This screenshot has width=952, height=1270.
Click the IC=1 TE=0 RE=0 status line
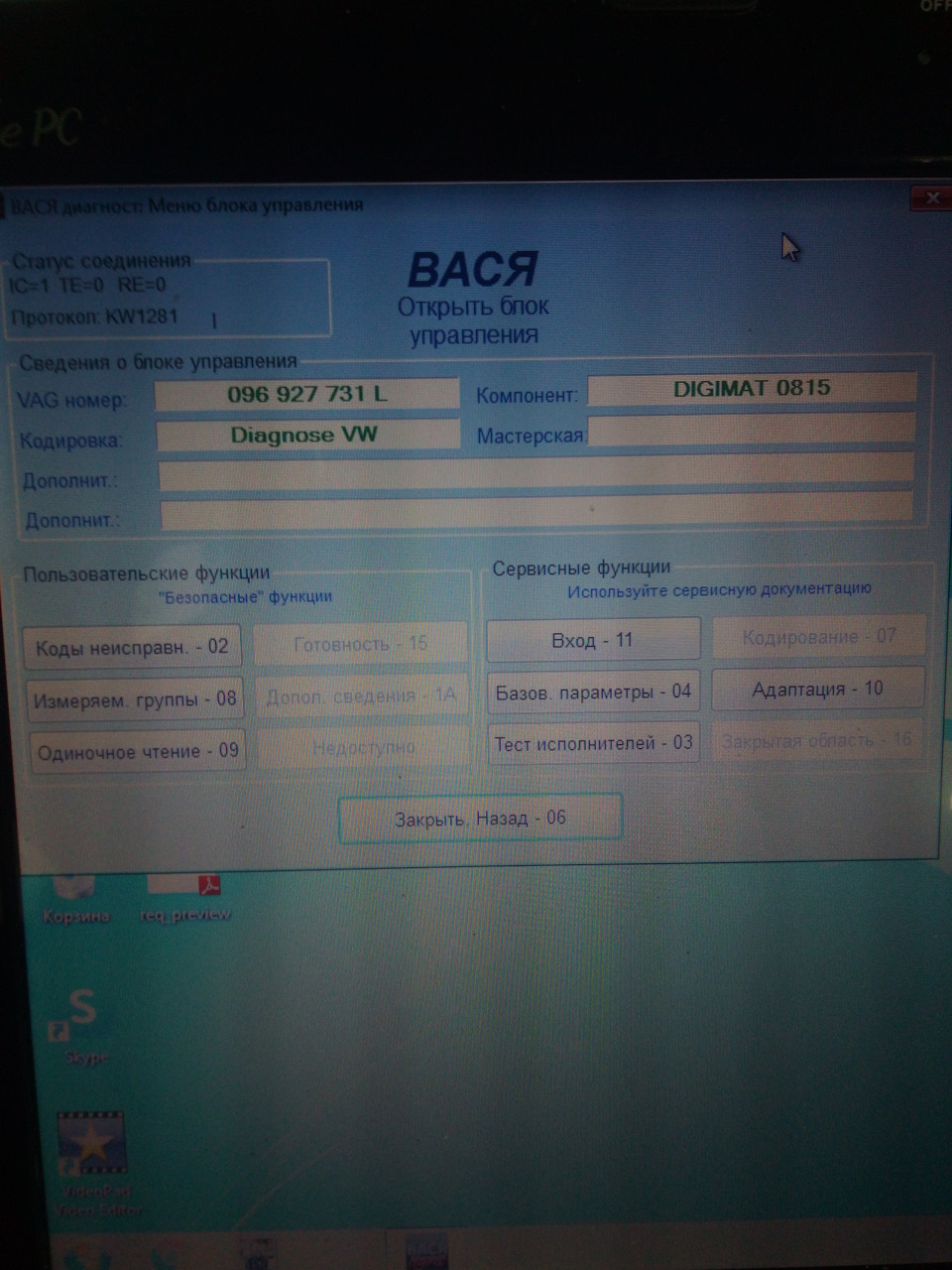click(87, 286)
